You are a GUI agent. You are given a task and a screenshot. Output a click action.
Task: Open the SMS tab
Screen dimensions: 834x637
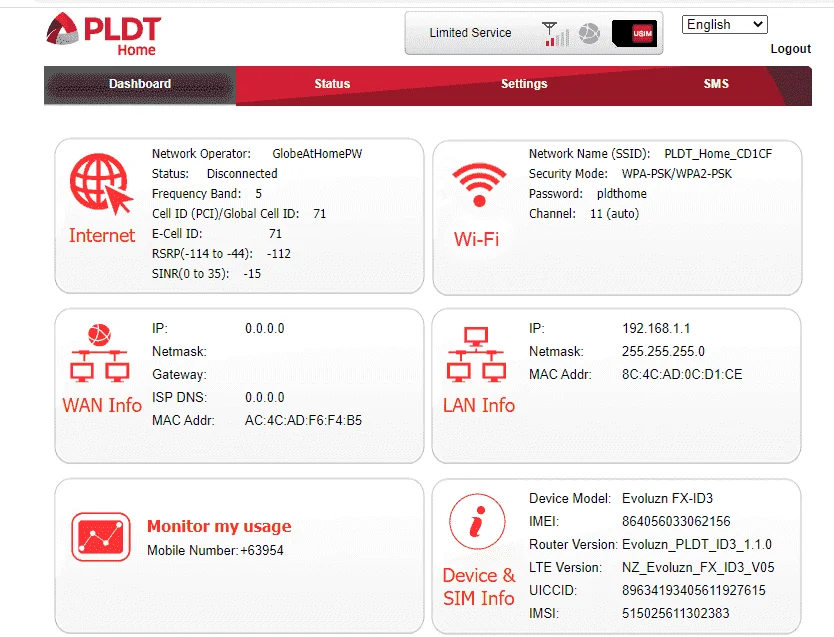coord(716,84)
